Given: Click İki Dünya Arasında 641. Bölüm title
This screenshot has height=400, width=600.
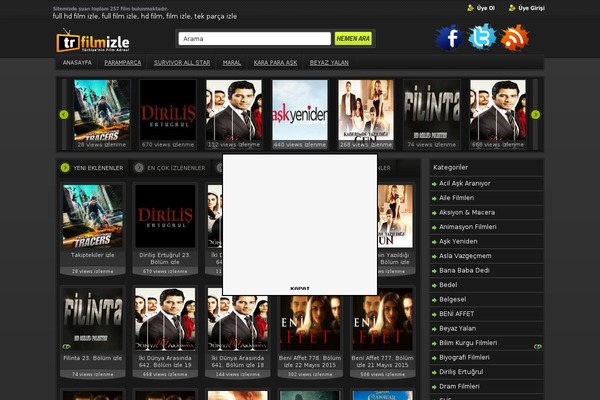Looking at the screenshot, I should click(238, 361).
